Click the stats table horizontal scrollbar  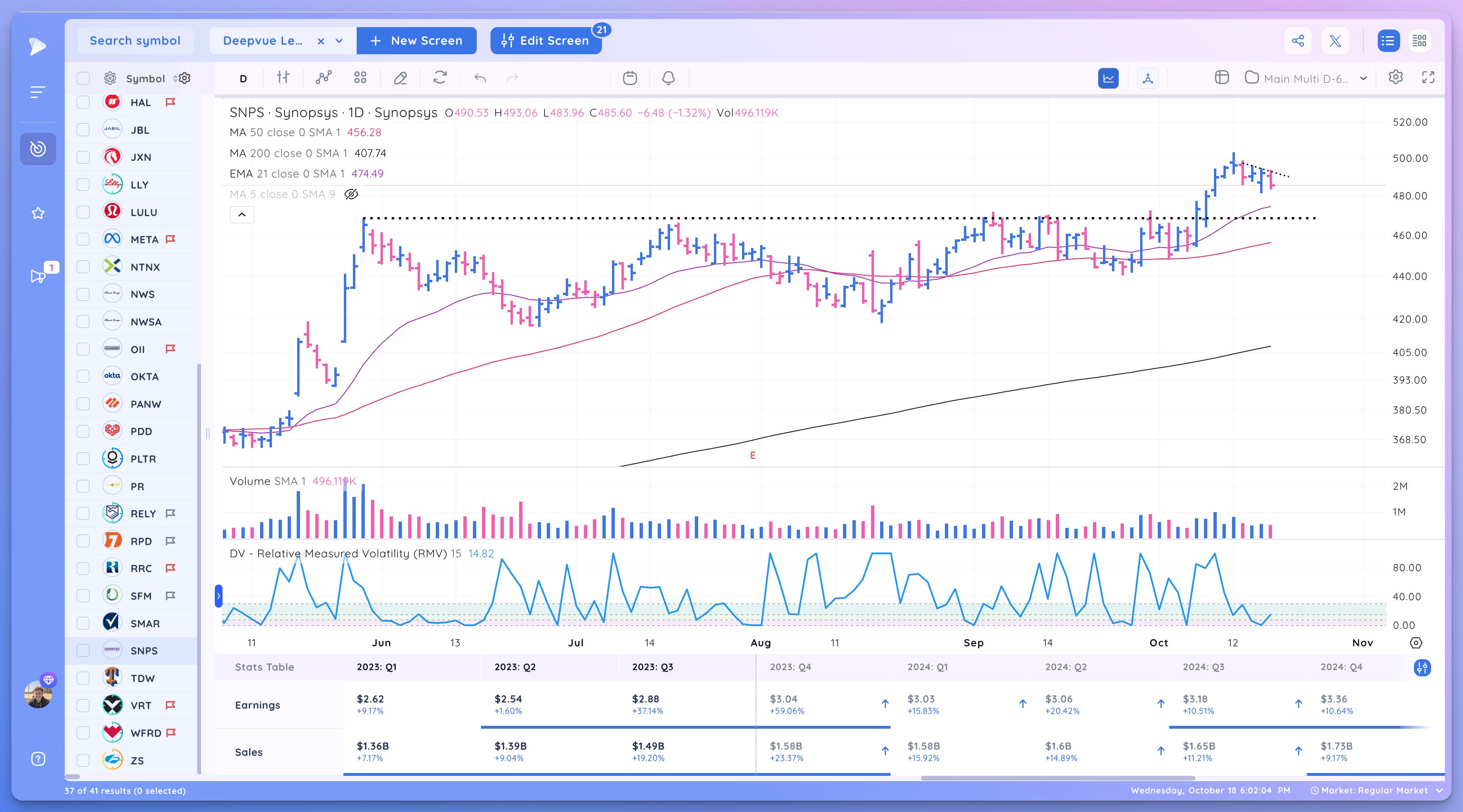point(1058,777)
